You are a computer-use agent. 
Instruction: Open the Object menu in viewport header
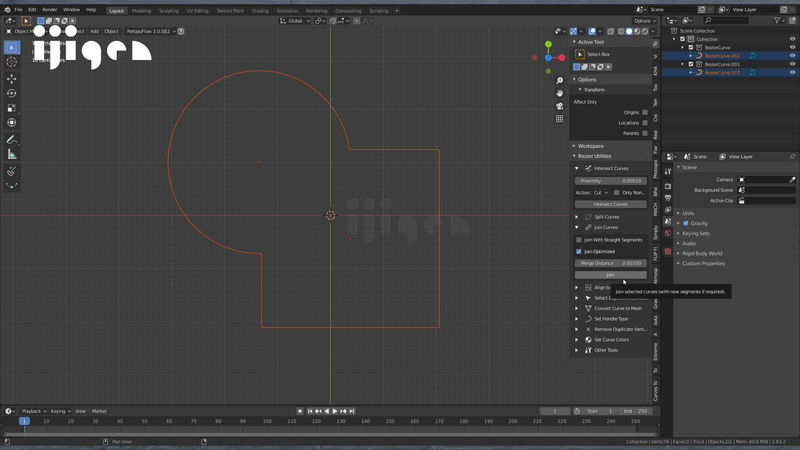pos(111,31)
